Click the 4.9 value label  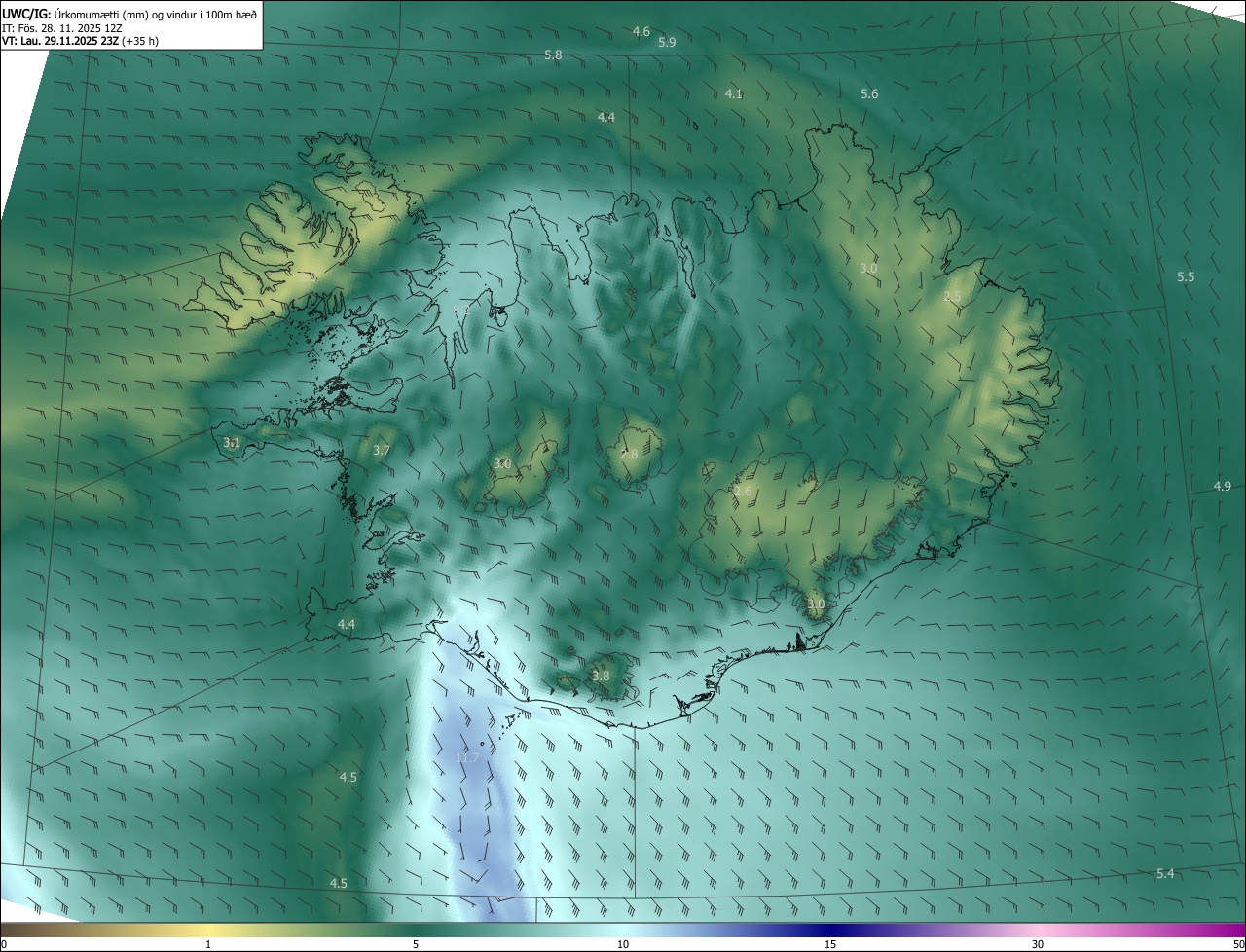click(x=1223, y=487)
